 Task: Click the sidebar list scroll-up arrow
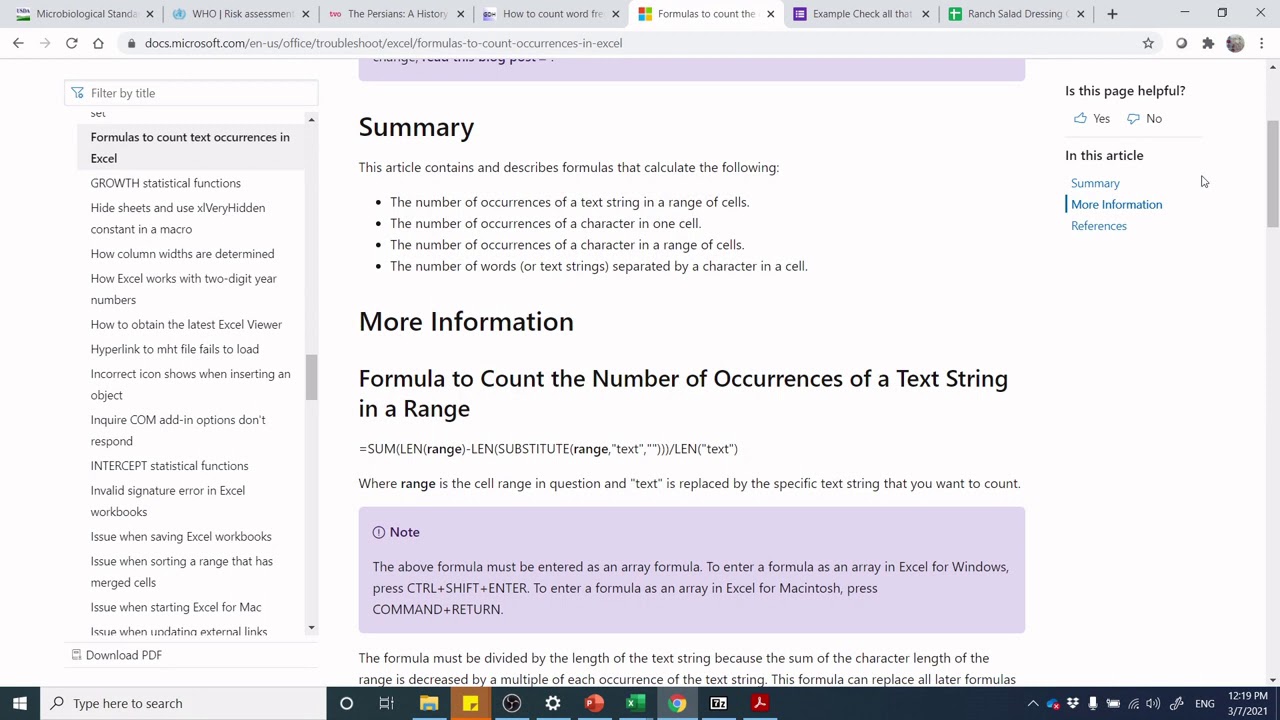(x=311, y=120)
